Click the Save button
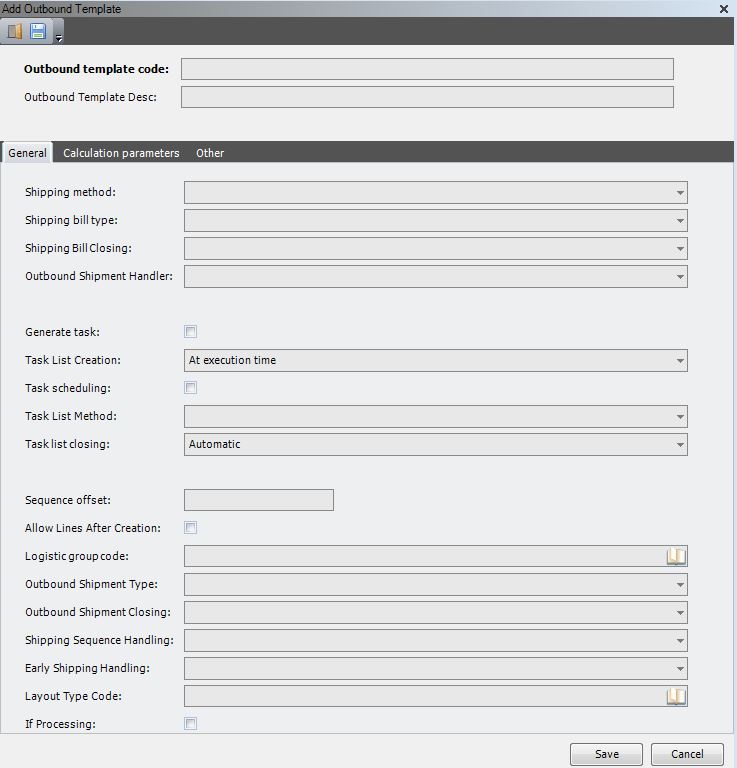Viewport: 737px width, 768px height. pos(606,754)
